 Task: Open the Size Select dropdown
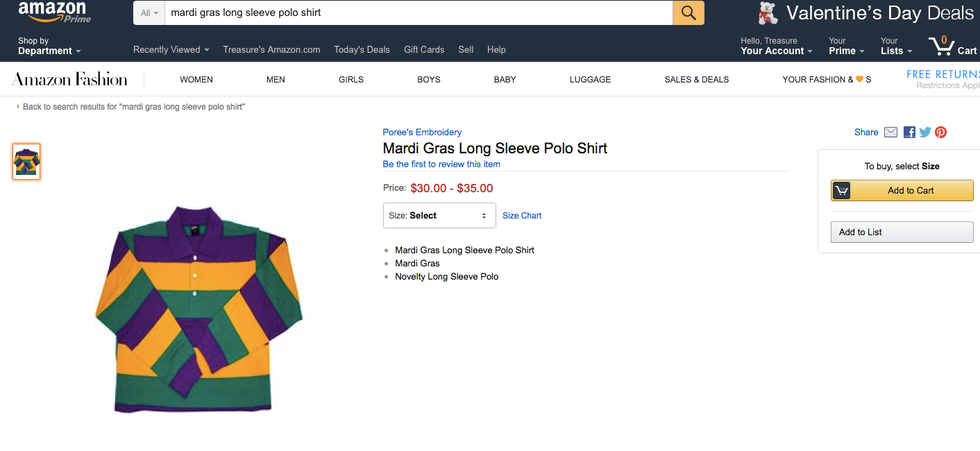pos(439,215)
